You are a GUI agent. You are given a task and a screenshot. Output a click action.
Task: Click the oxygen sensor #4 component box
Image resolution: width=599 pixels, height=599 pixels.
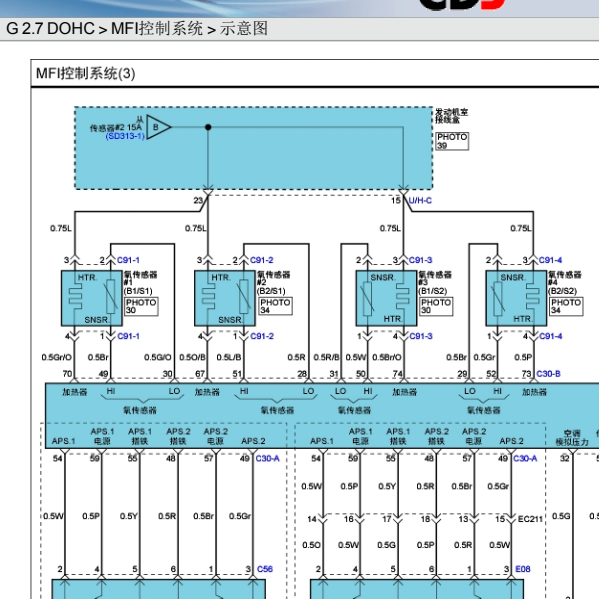click(516, 298)
